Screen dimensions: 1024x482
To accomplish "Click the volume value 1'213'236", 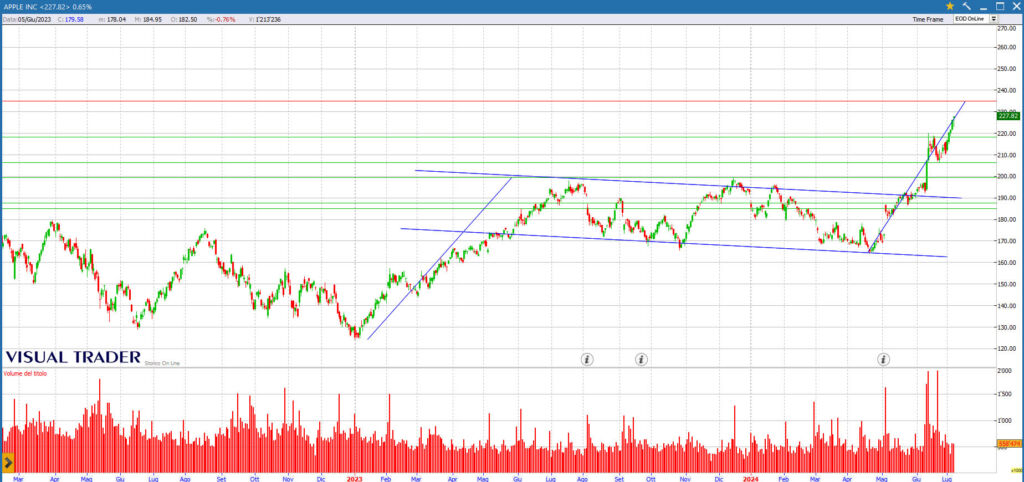I will pos(268,20).
